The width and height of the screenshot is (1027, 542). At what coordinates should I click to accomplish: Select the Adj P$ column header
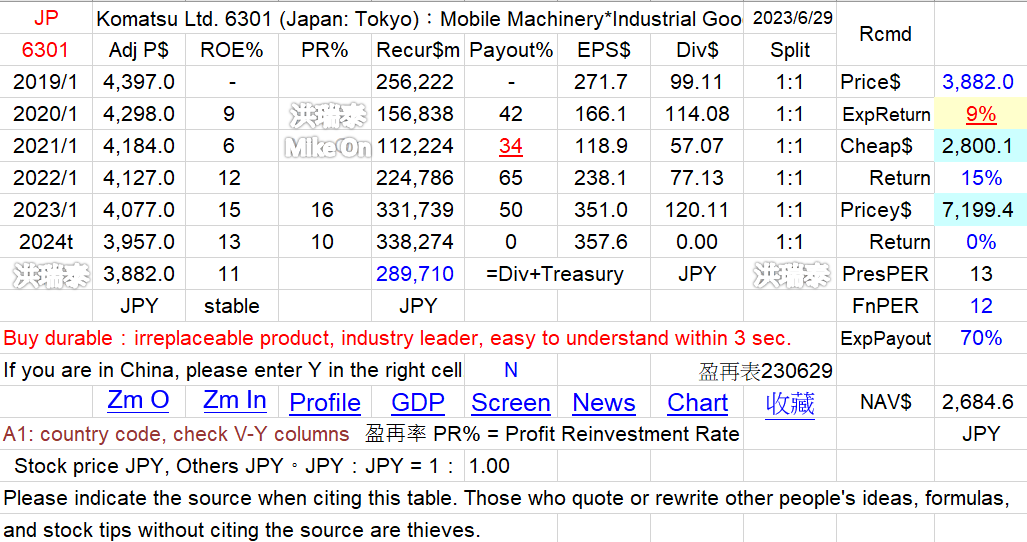139,50
